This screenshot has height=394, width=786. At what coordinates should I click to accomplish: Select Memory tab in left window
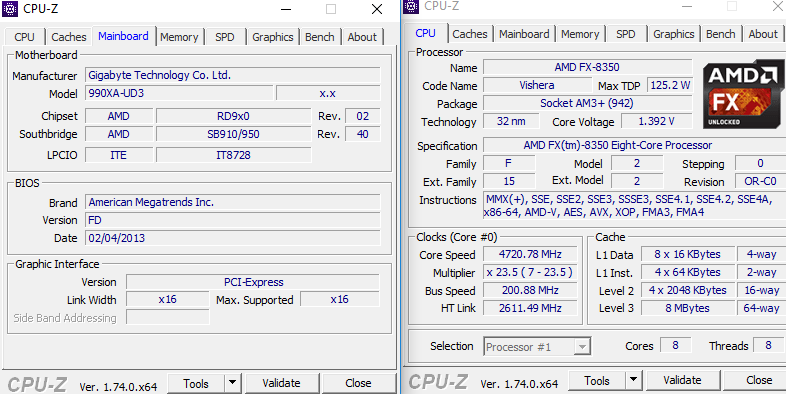[x=179, y=37]
